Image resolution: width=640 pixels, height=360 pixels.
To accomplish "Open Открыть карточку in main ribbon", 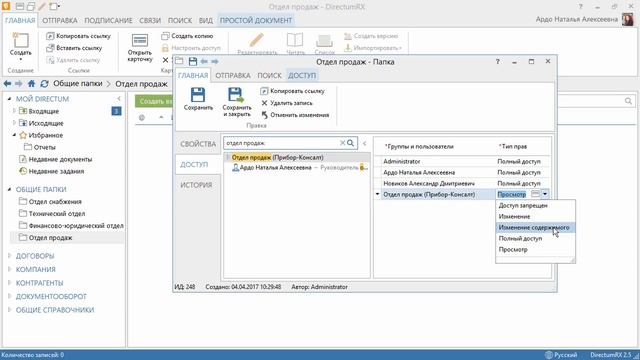I will [140, 48].
